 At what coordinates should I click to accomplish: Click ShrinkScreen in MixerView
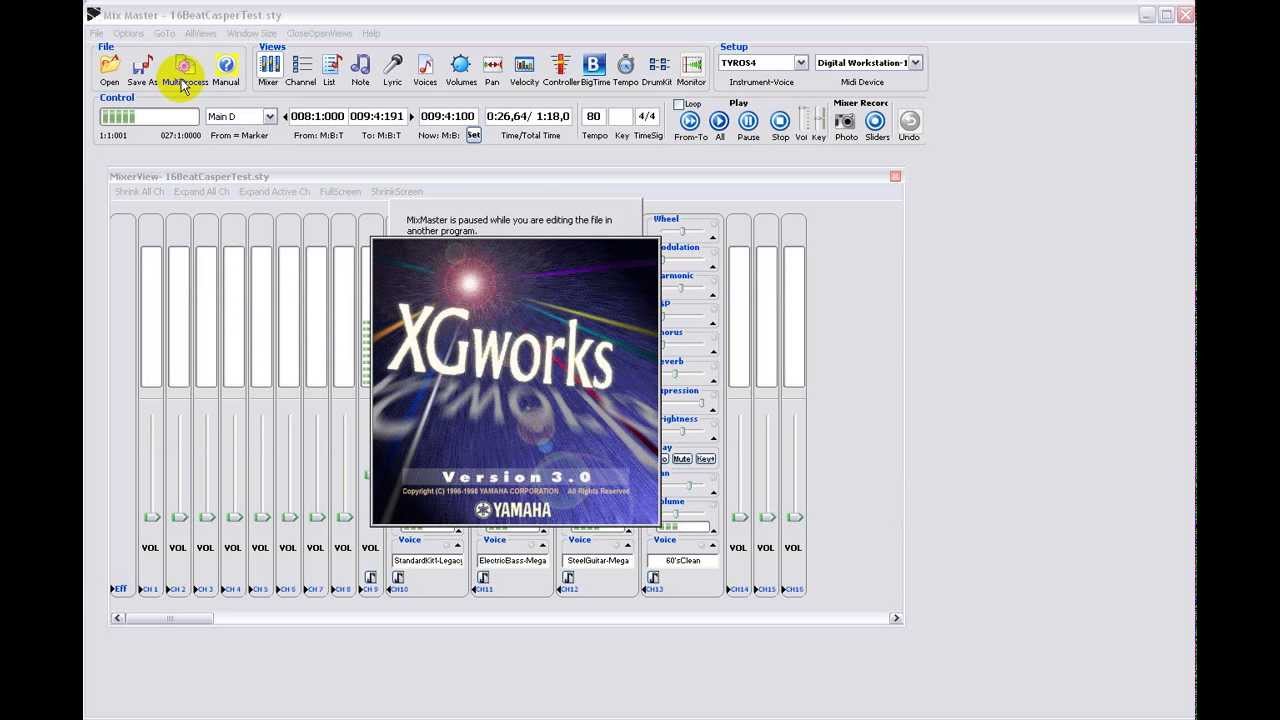coord(397,192)
